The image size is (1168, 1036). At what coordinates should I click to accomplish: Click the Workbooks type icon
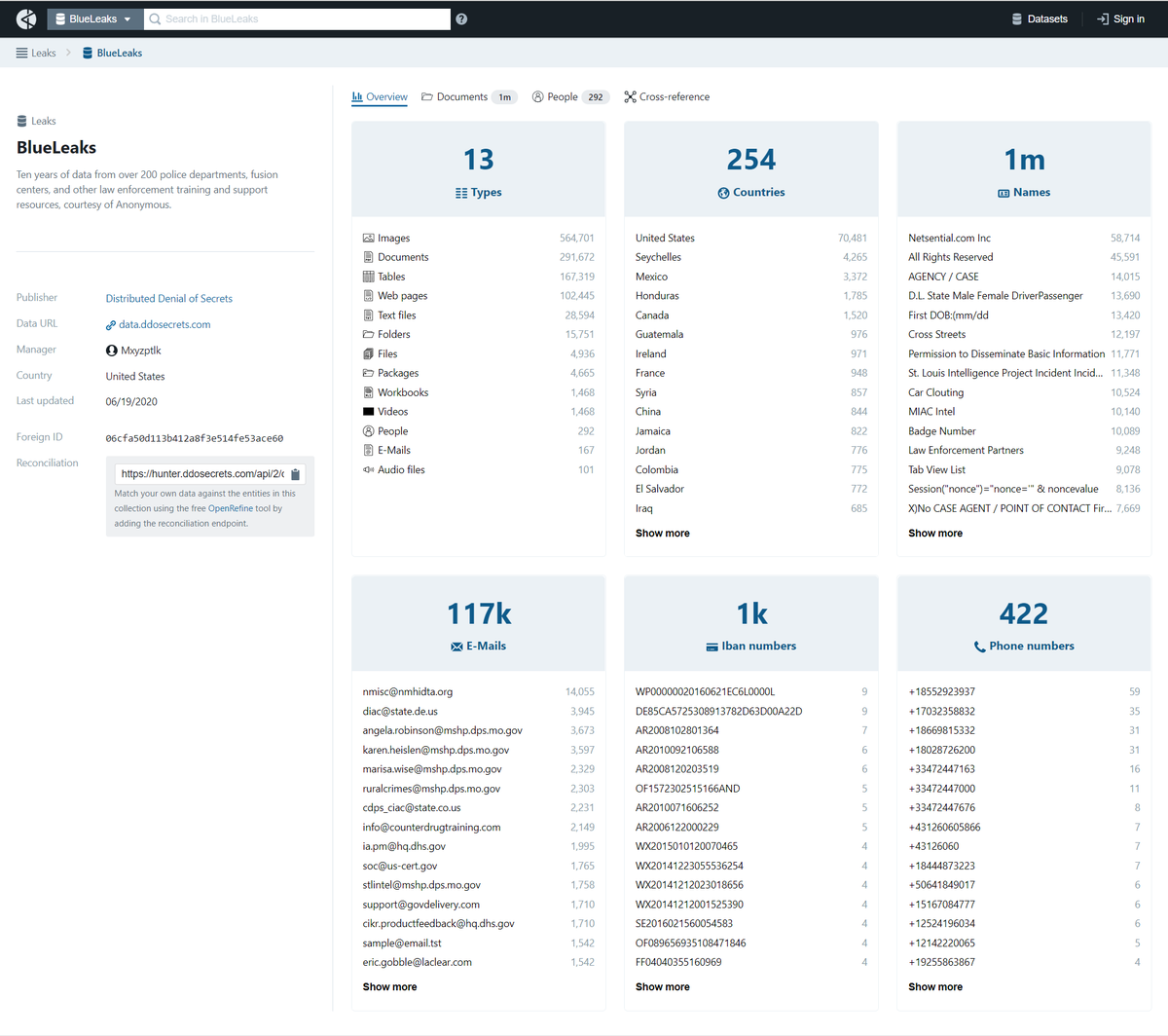[x=369, y=392]
